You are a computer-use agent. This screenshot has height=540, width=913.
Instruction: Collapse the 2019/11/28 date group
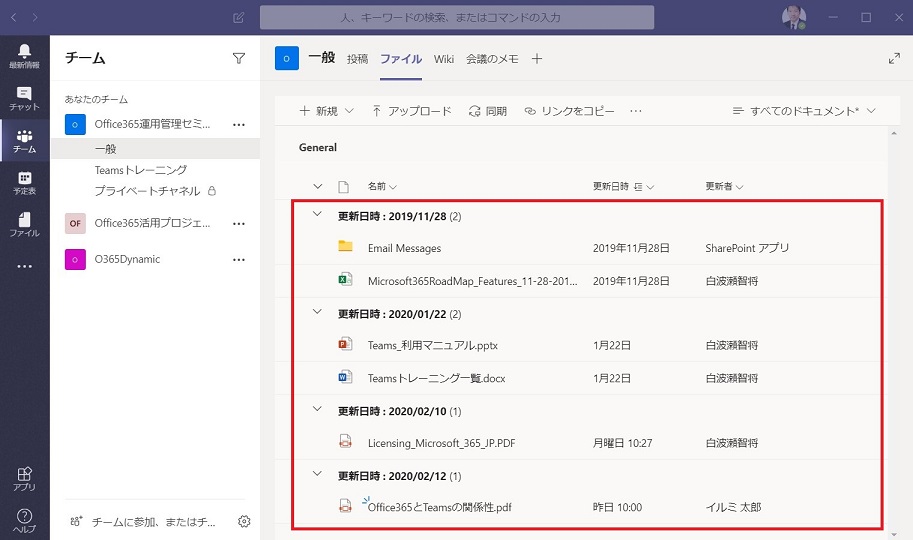(x=317, y=214)
